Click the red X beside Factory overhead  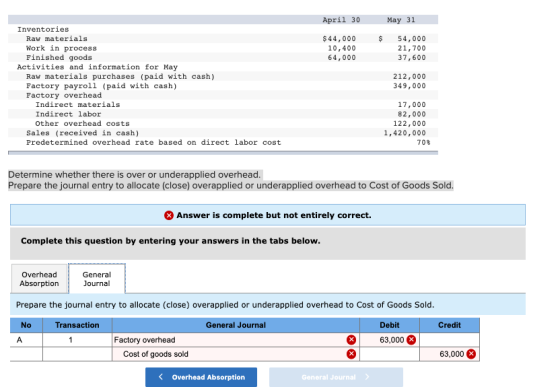click(351, 340)
